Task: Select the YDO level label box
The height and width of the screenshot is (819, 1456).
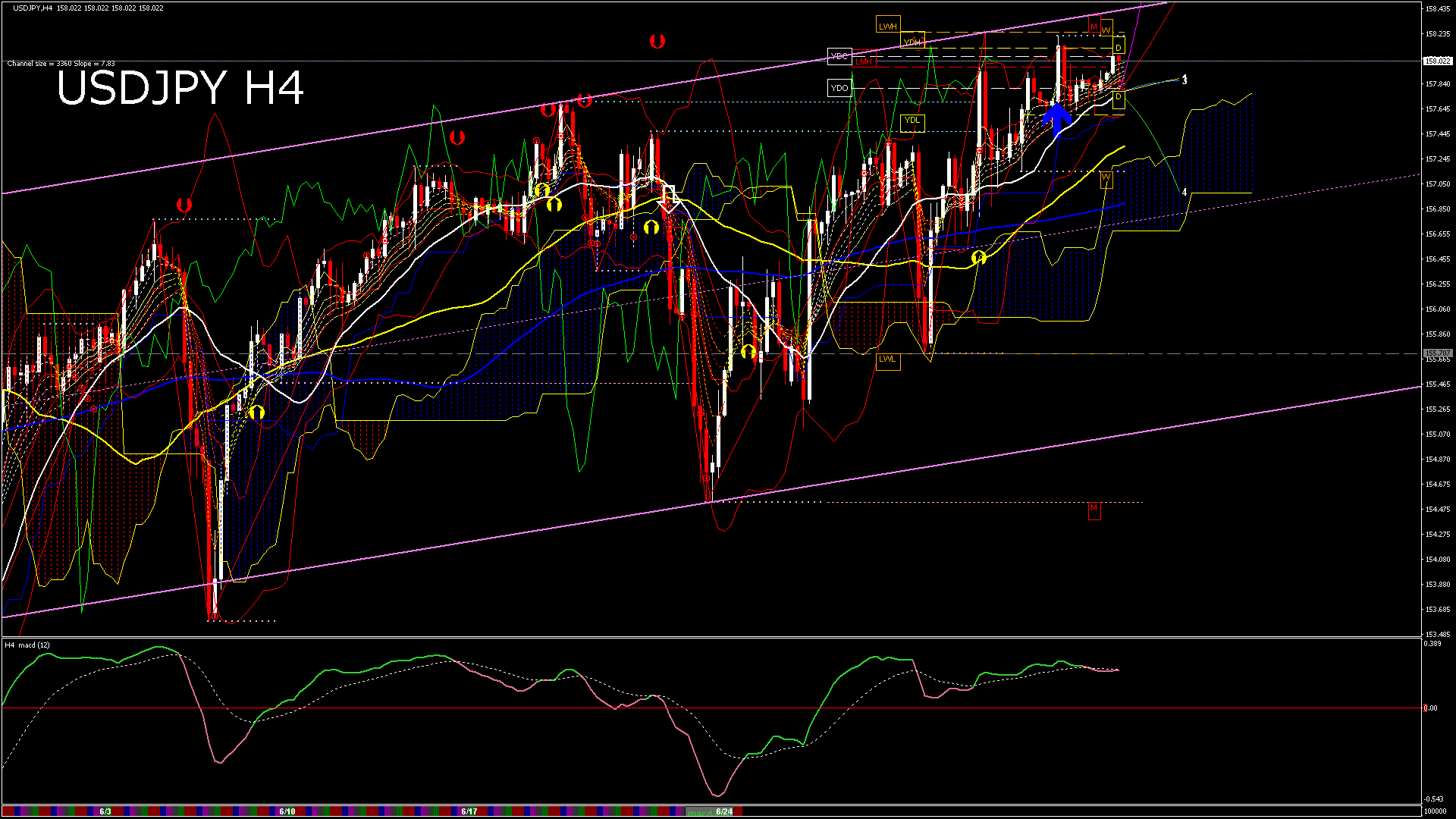Action: click(839, 88)
